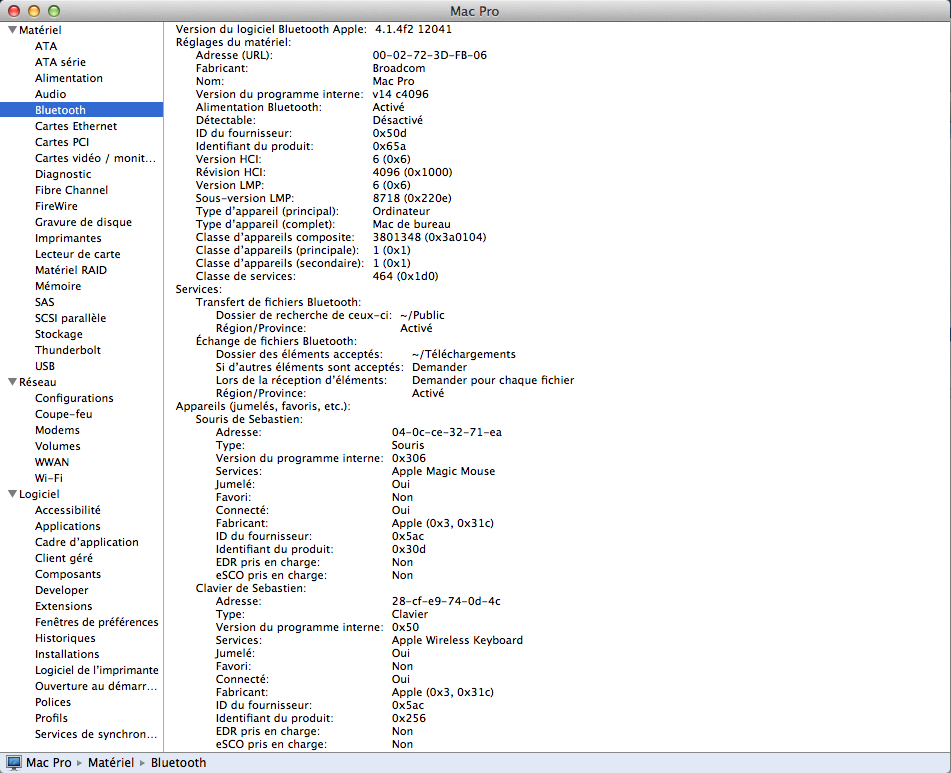
Task: Click the Mac Pro computer icon in path bar
Action: (x=13, y=763)
